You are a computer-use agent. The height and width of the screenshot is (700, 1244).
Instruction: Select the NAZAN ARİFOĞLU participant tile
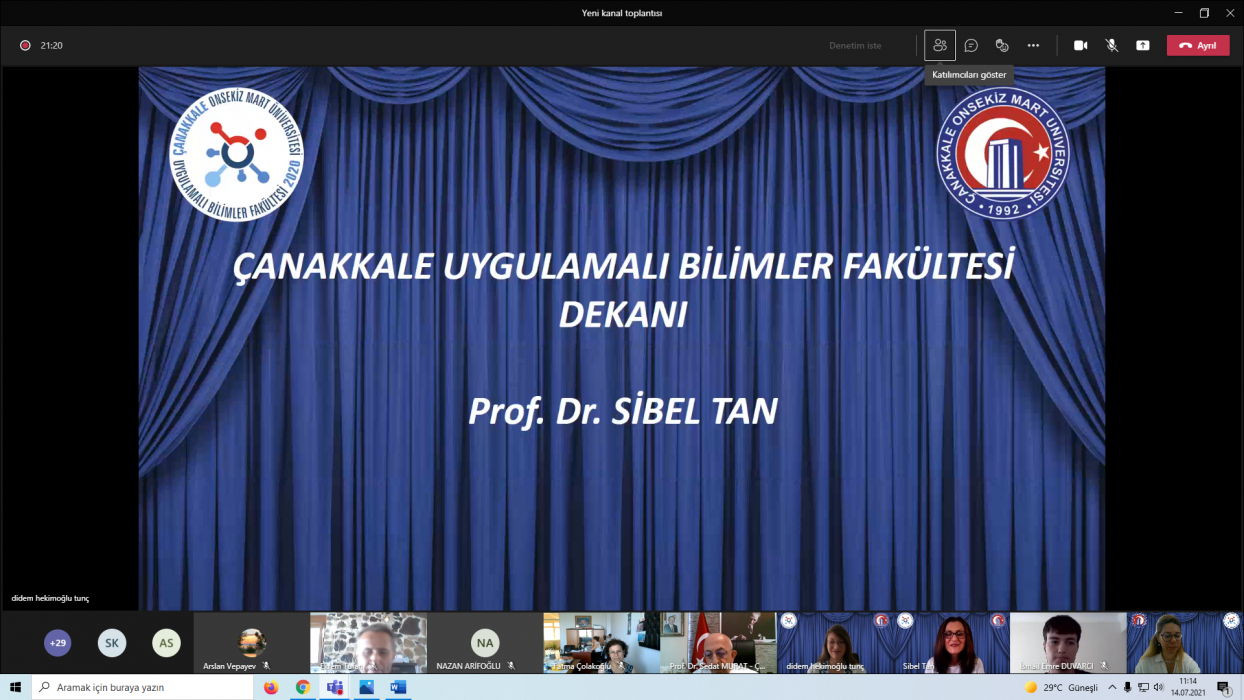(x=485, y=643)
